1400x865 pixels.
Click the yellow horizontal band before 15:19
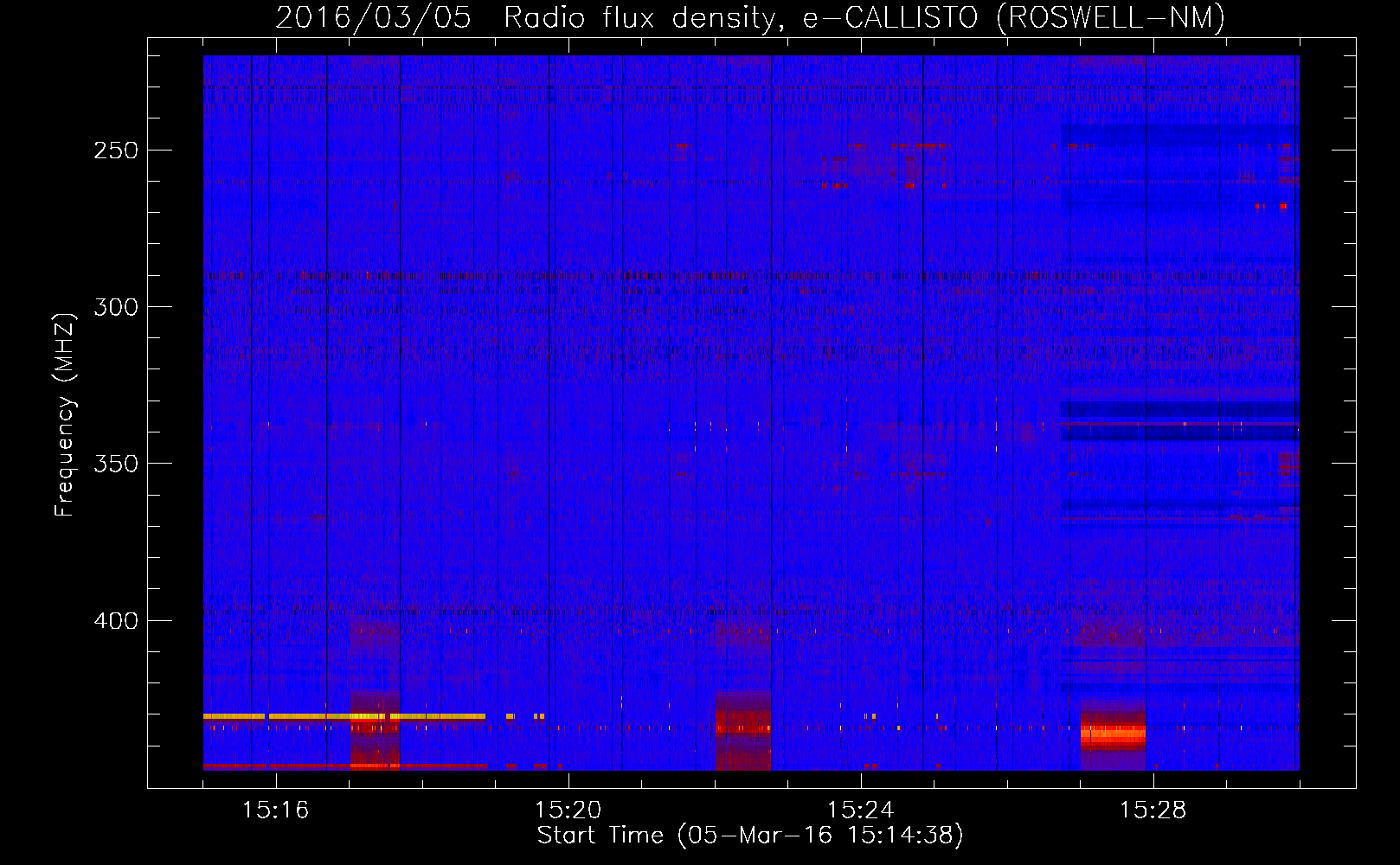pos(344,716)
